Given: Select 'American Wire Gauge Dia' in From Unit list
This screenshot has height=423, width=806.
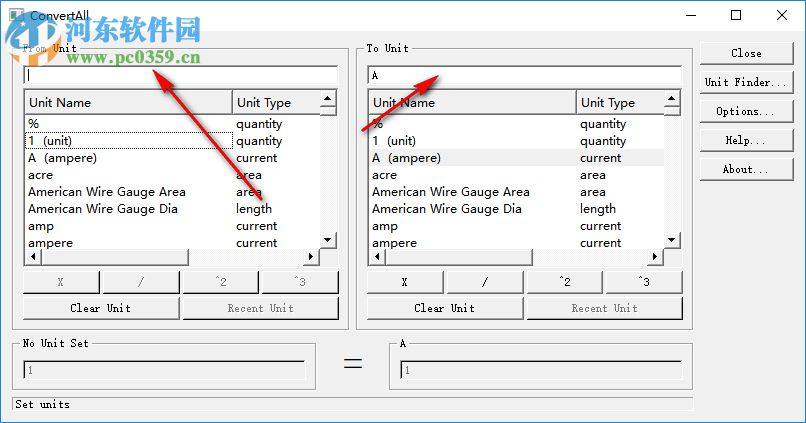Looking at the screenshot, I should (x=173, y=209).
